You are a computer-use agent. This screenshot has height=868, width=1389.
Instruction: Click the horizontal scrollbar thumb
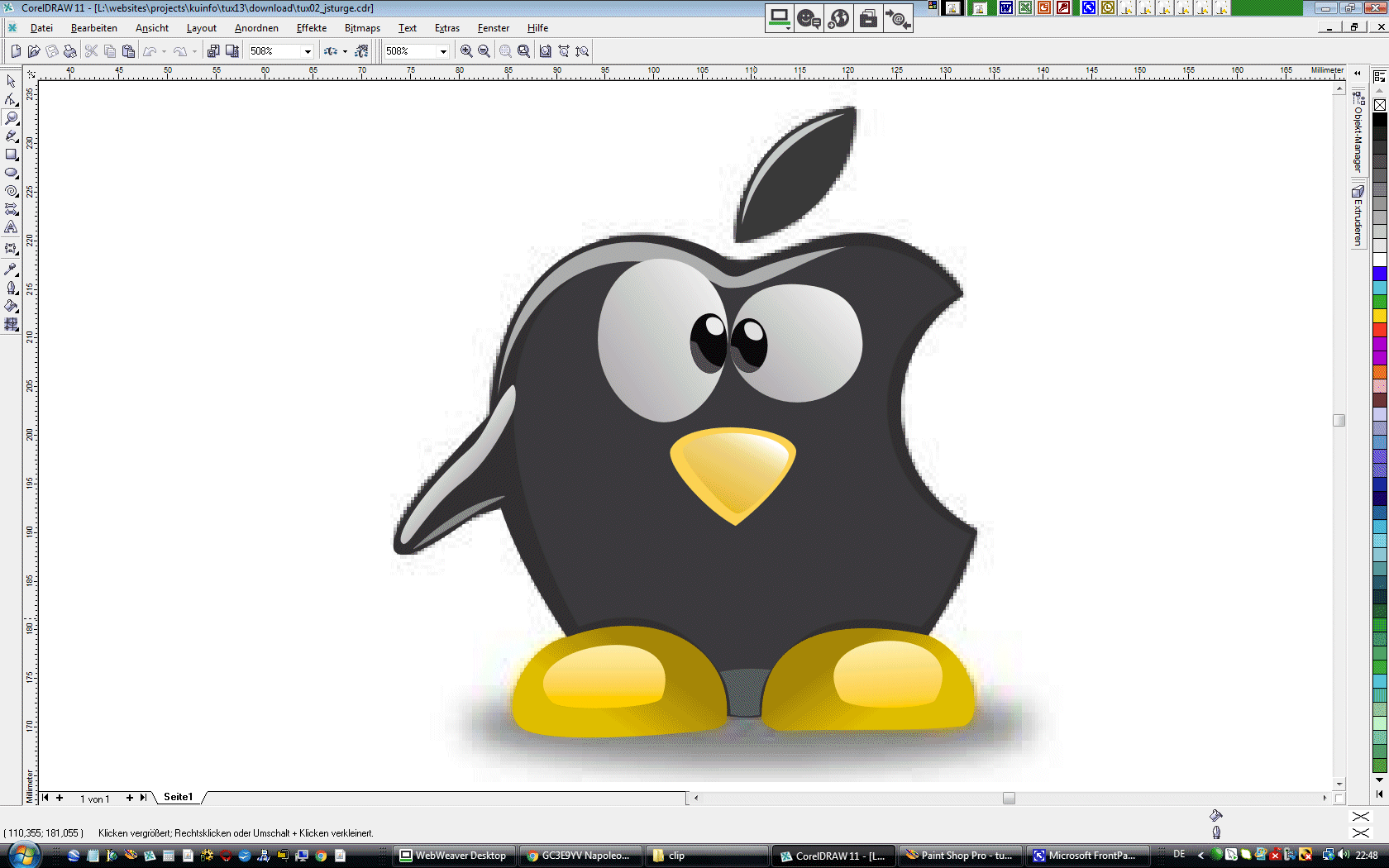[1009, 798]
